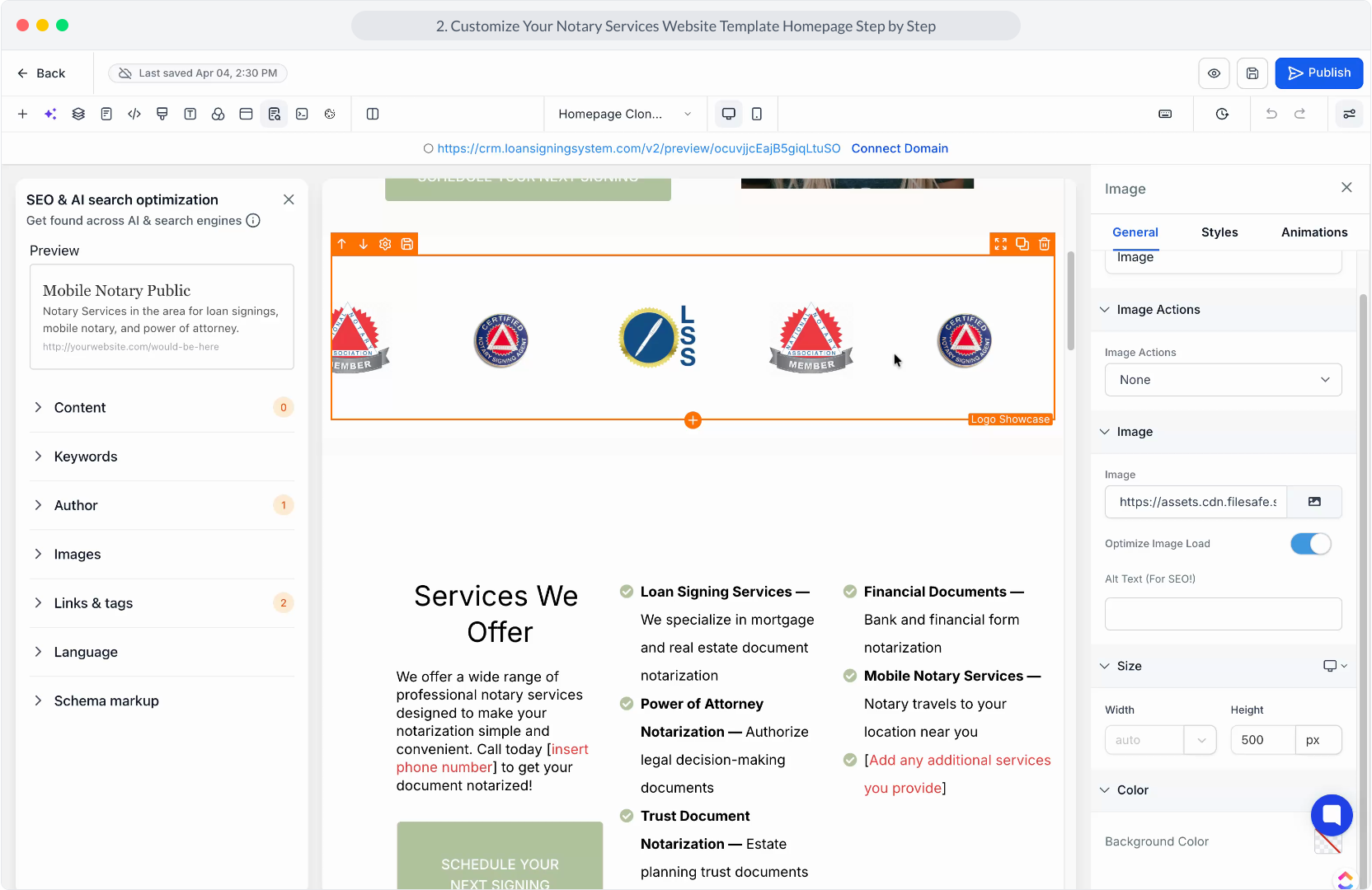The height and width of the screenshot is (890, 1372).
Task: Delete the Logo Showcase section
Action: point(1045,244)
